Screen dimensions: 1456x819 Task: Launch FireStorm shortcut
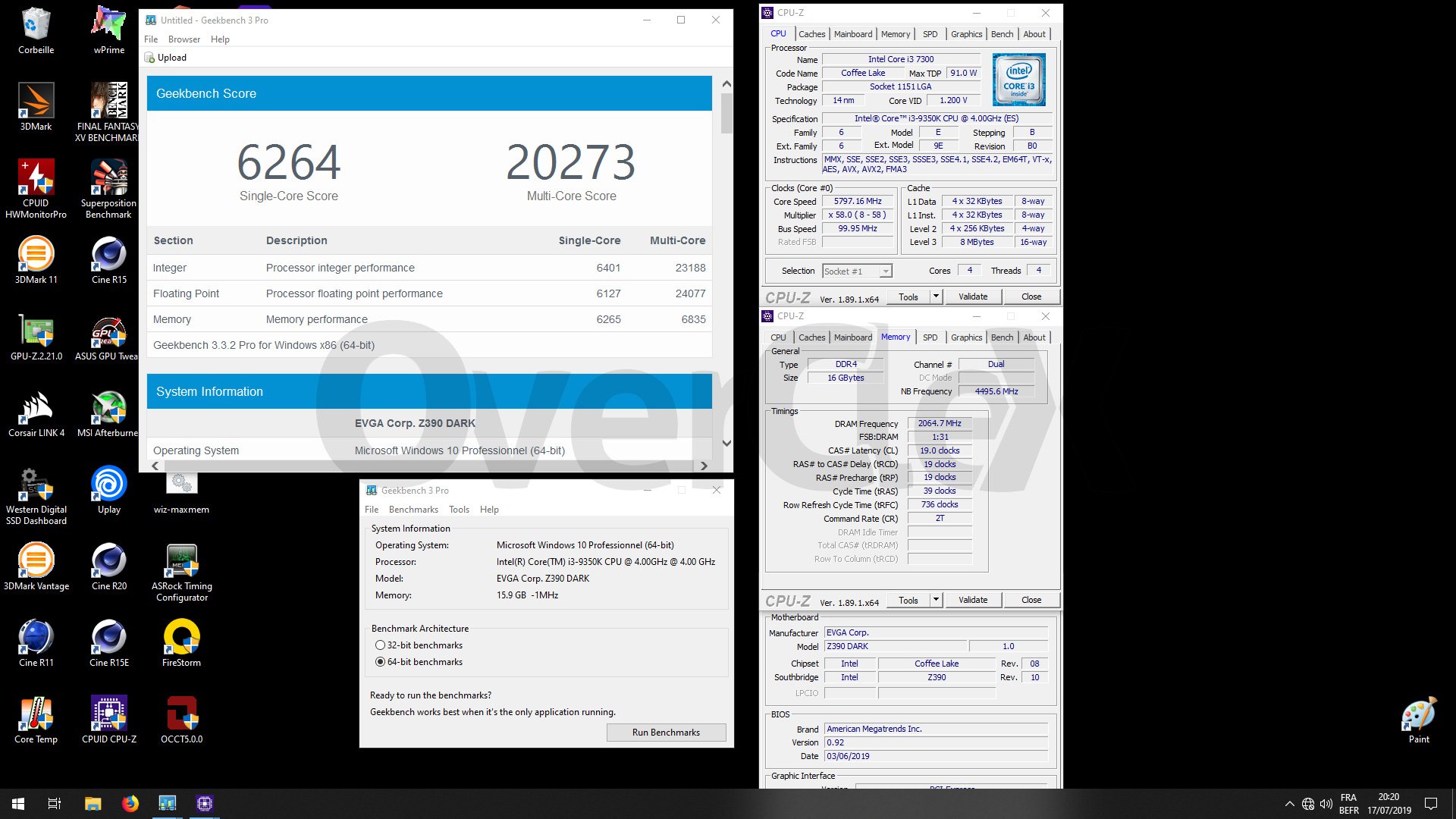[181, 643]
